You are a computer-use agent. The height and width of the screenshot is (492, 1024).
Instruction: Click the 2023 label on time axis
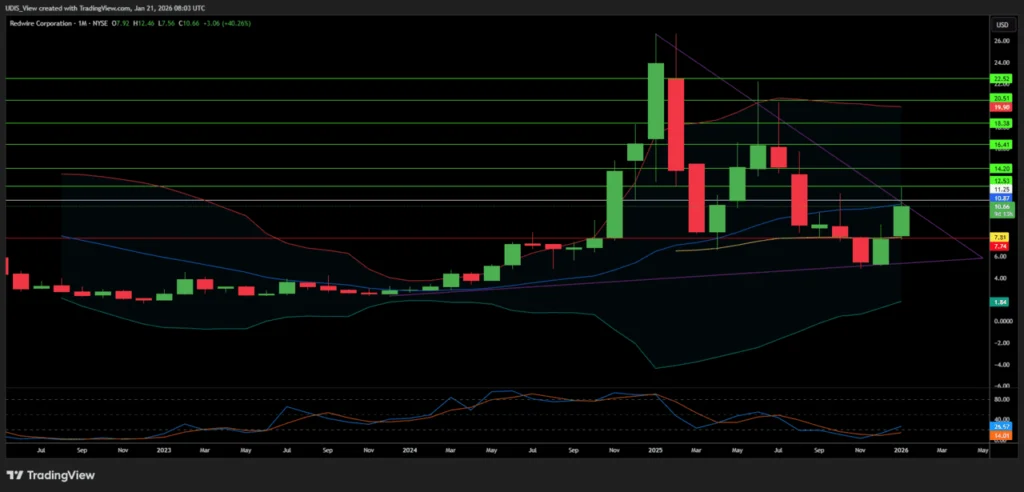point(164,450)
